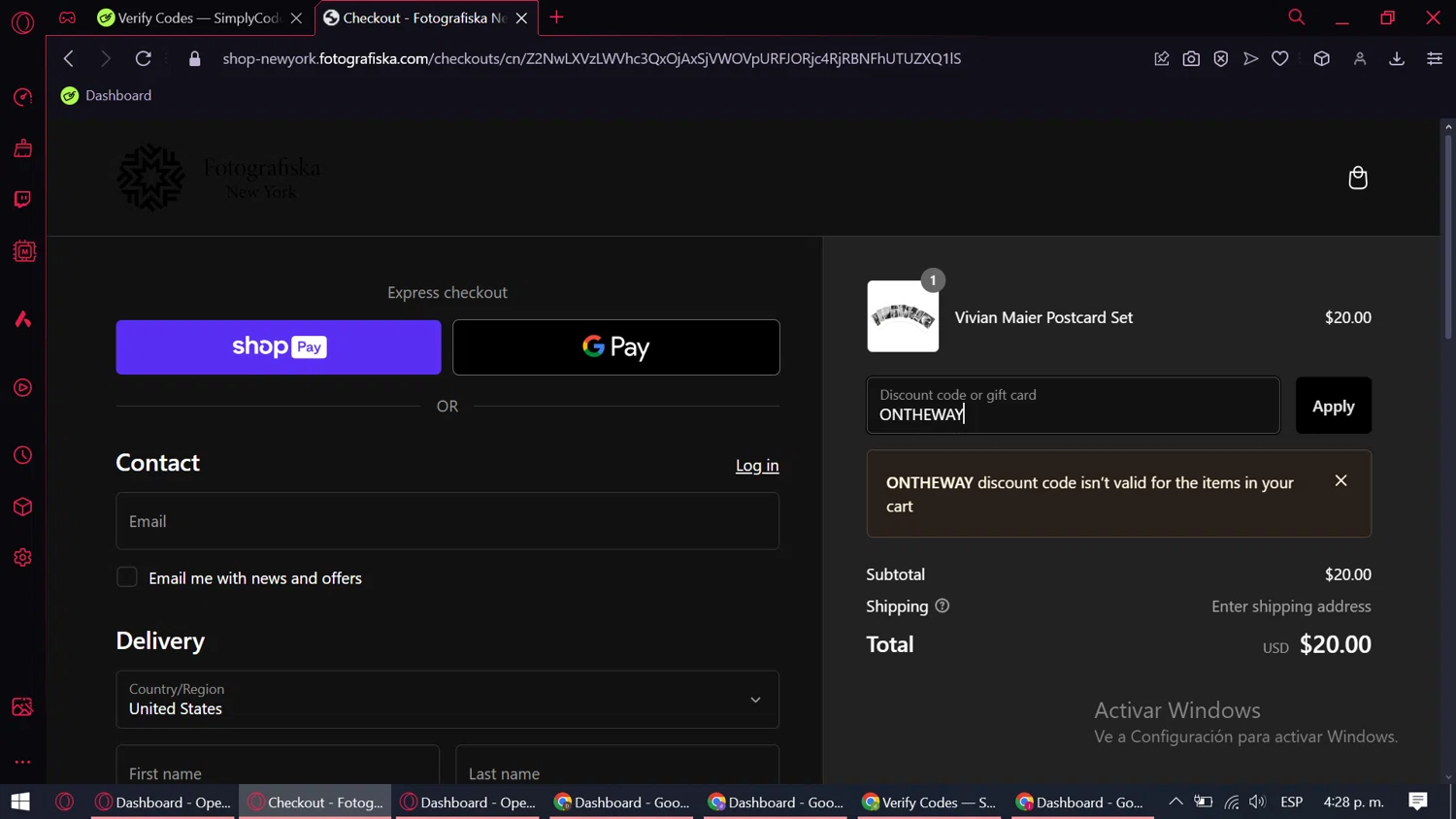Open Easy Setup menu icon
This screenshot has width=1456, height=819.
point(1435,59)
